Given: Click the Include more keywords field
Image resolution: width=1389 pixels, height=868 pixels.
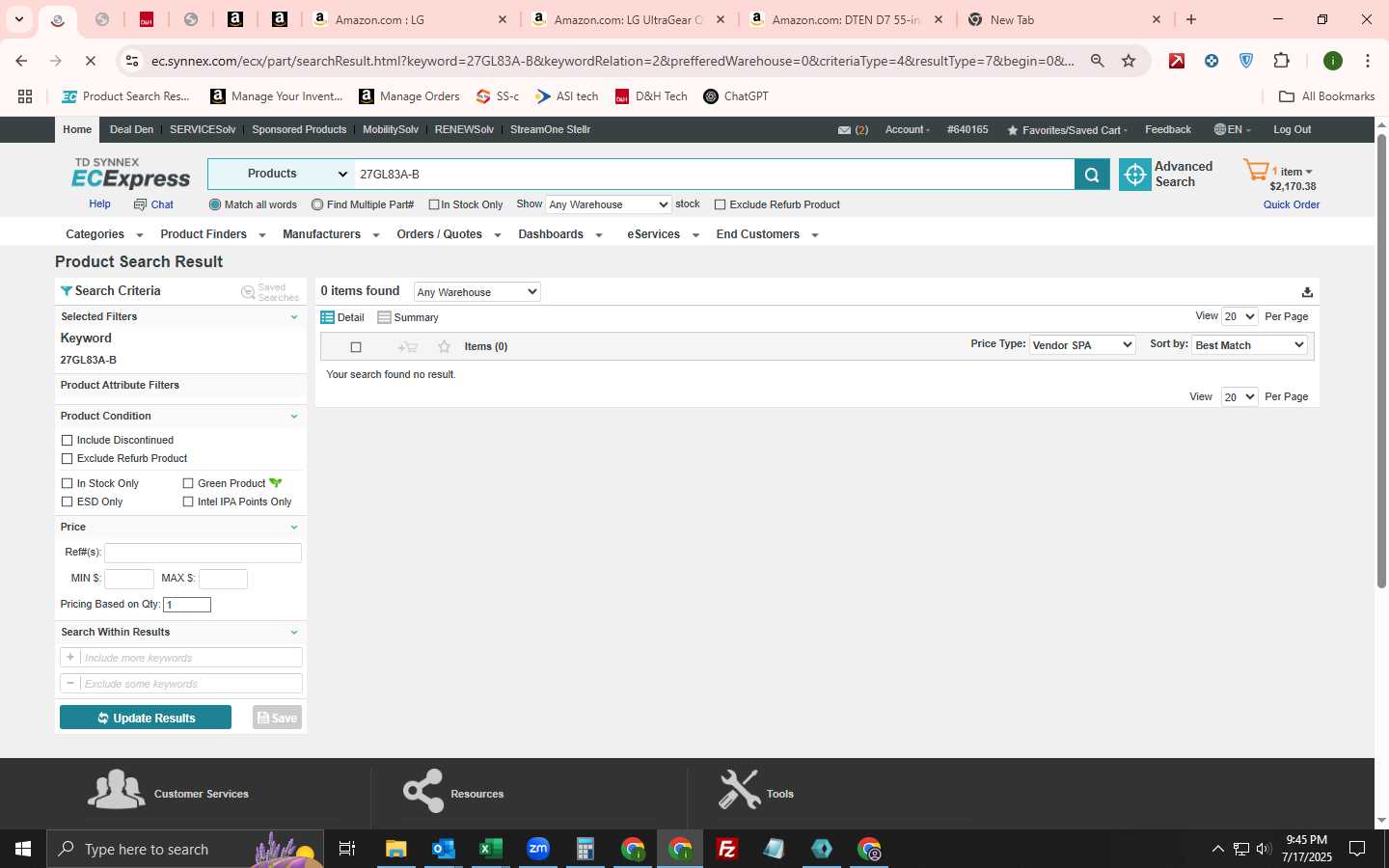Looking at the screenshot, I should pos(191,658).
